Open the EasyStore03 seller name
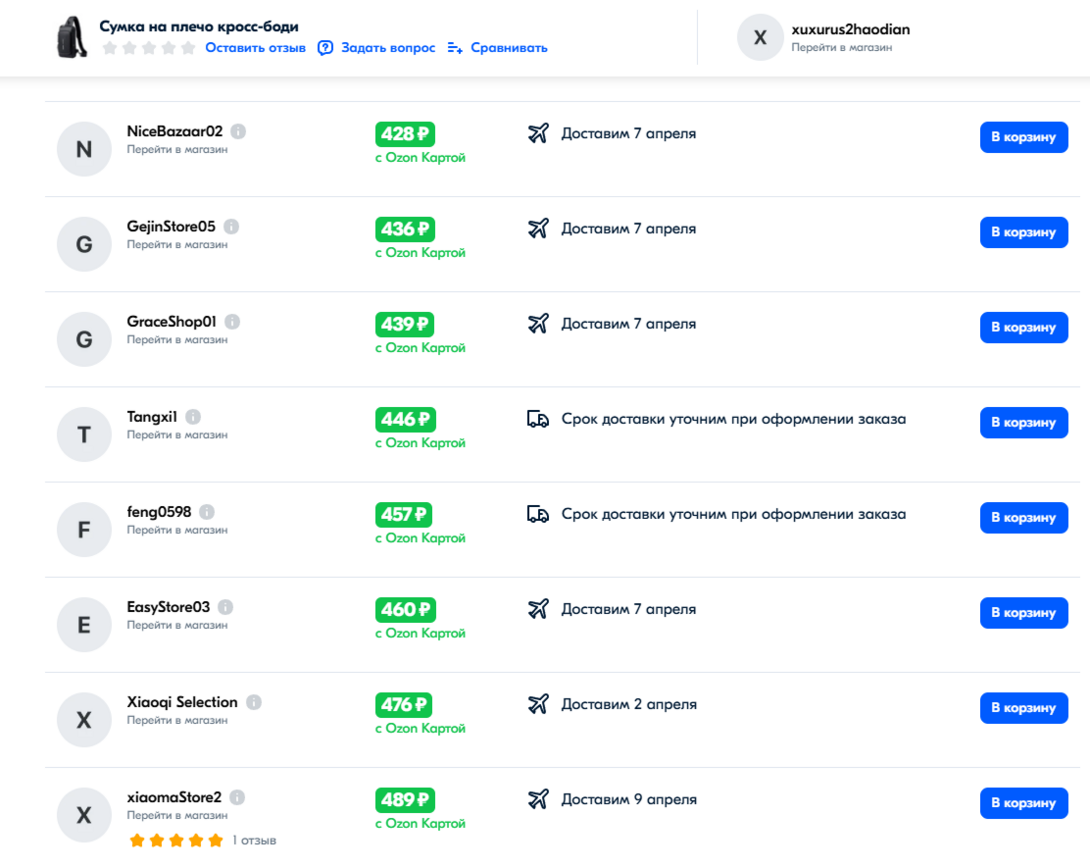The height and width of the screenshot is (867, 1090). pos(168,607)
